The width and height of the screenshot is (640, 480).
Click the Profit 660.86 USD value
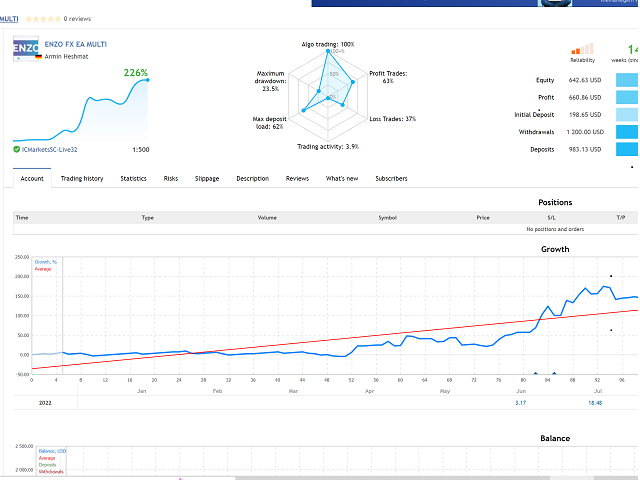pyautogui.click(x=585, y=98)
